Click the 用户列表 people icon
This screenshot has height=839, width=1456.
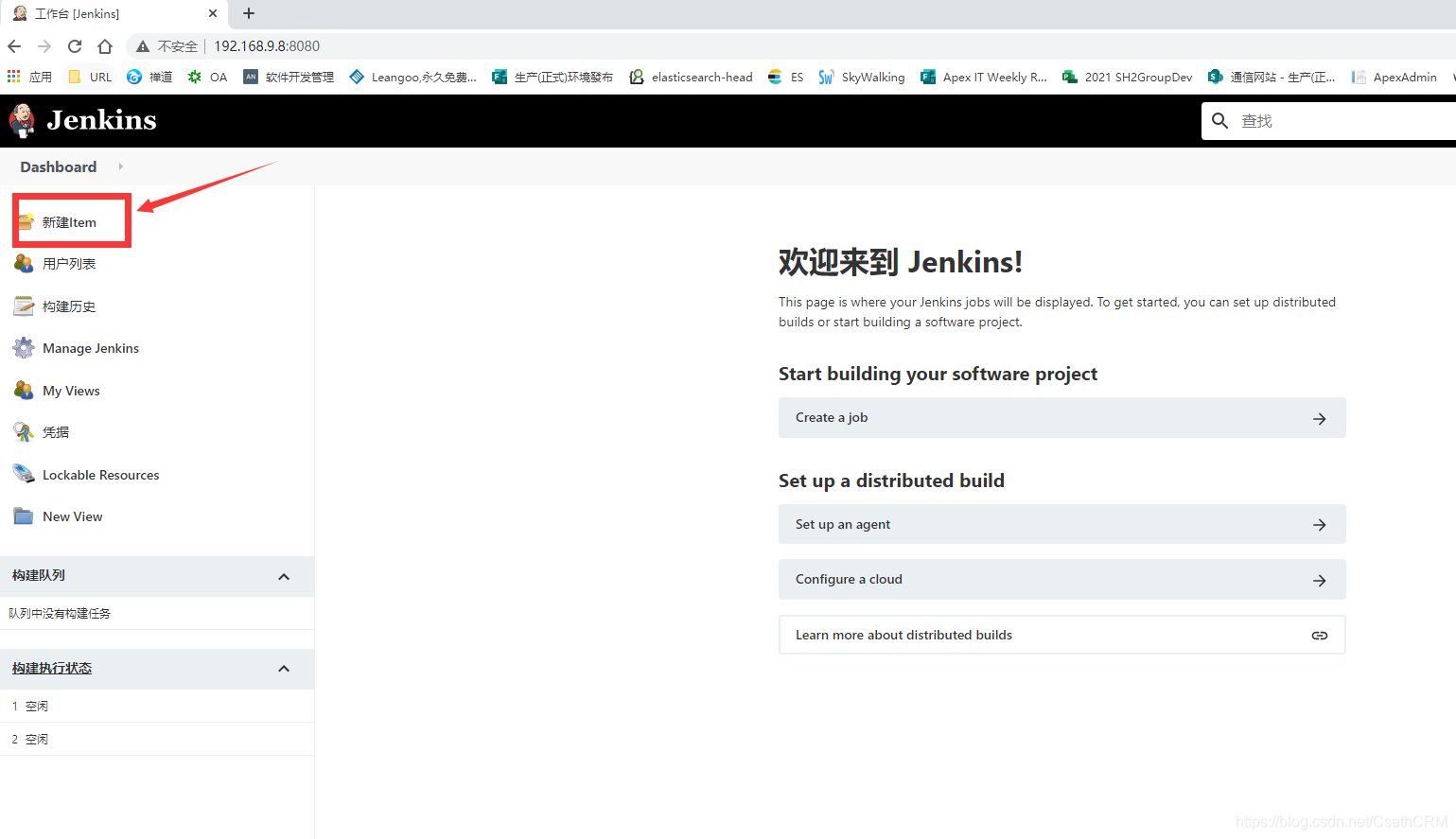click(24, 263)
